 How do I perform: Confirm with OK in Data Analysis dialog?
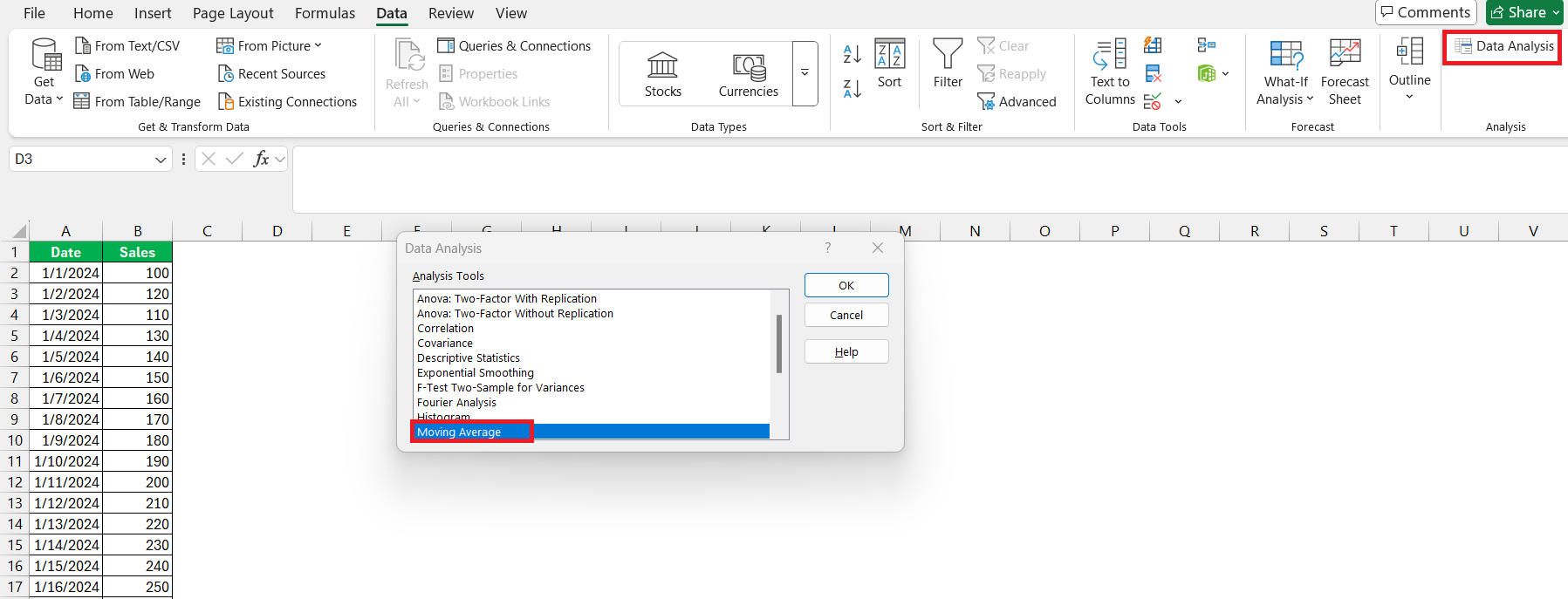pos(846,285)
